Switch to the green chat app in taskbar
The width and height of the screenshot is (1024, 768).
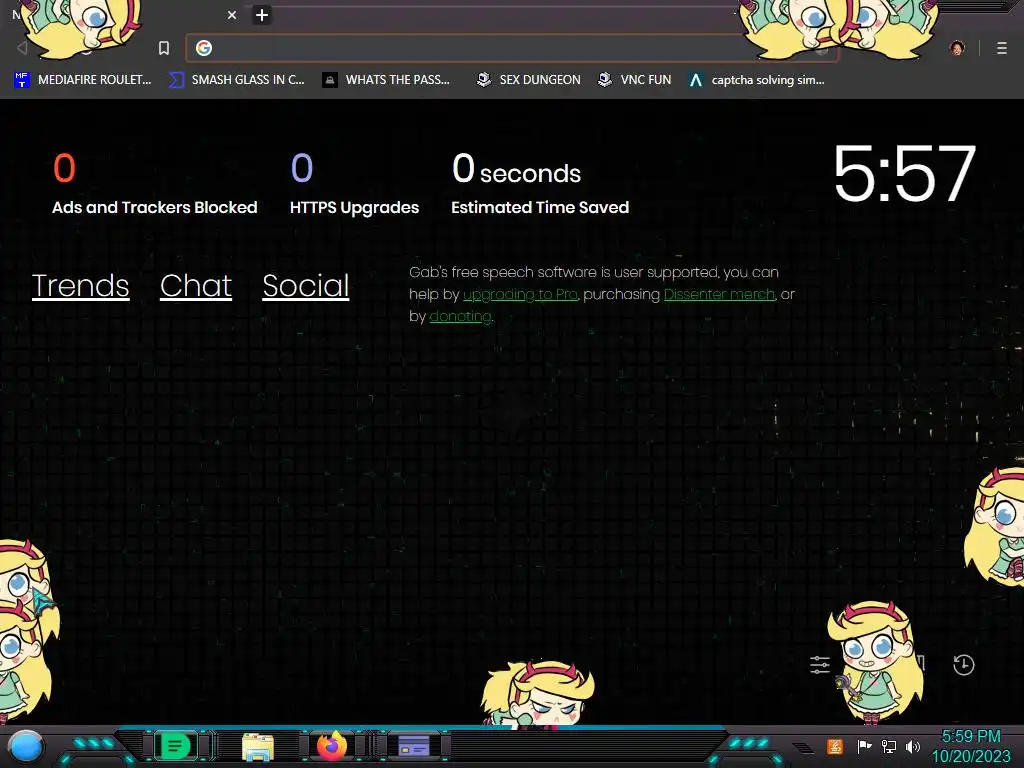pyautogui.click(x=175, y=746)
